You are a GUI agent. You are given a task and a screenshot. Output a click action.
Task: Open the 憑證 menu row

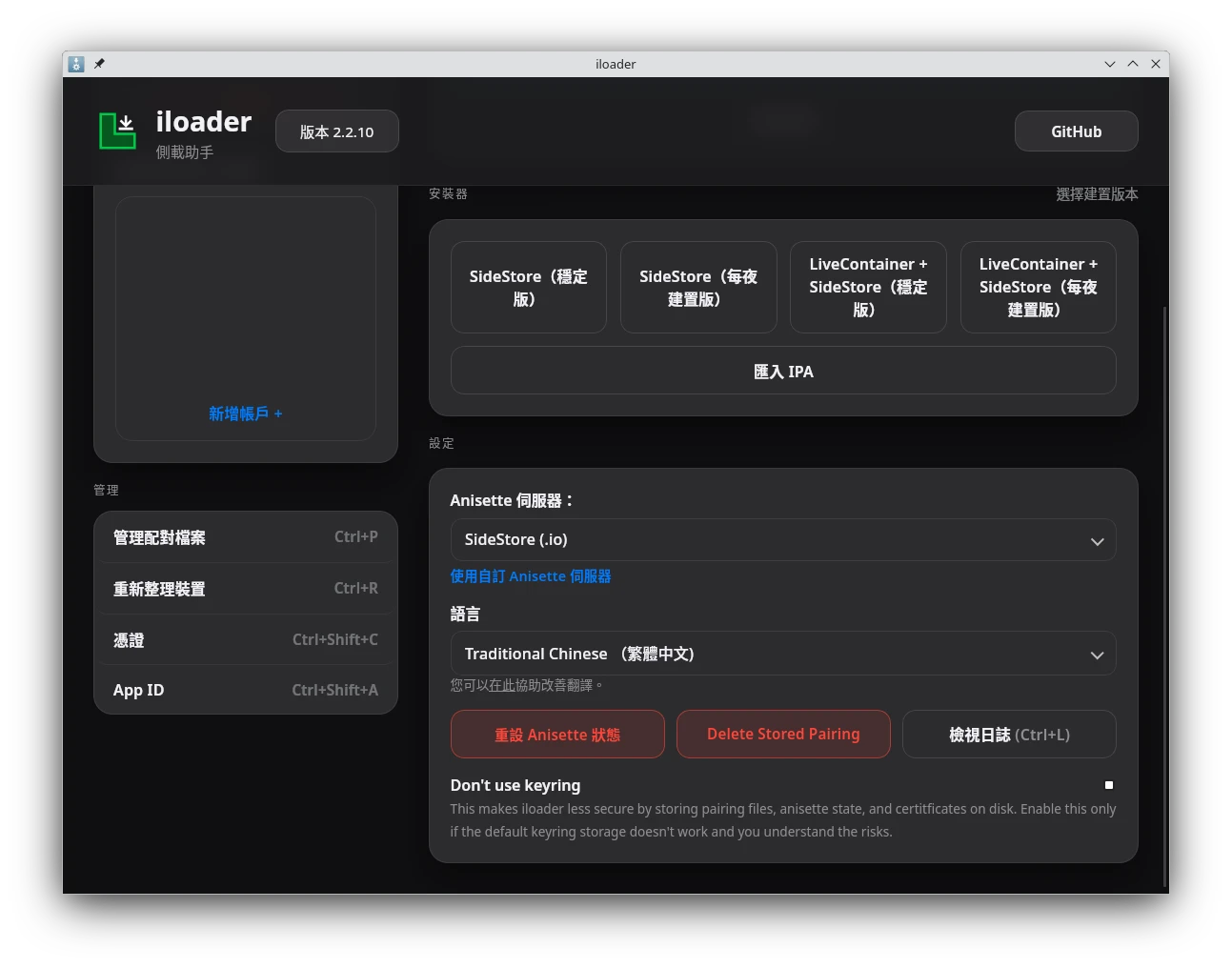click(x=246, y=640)
